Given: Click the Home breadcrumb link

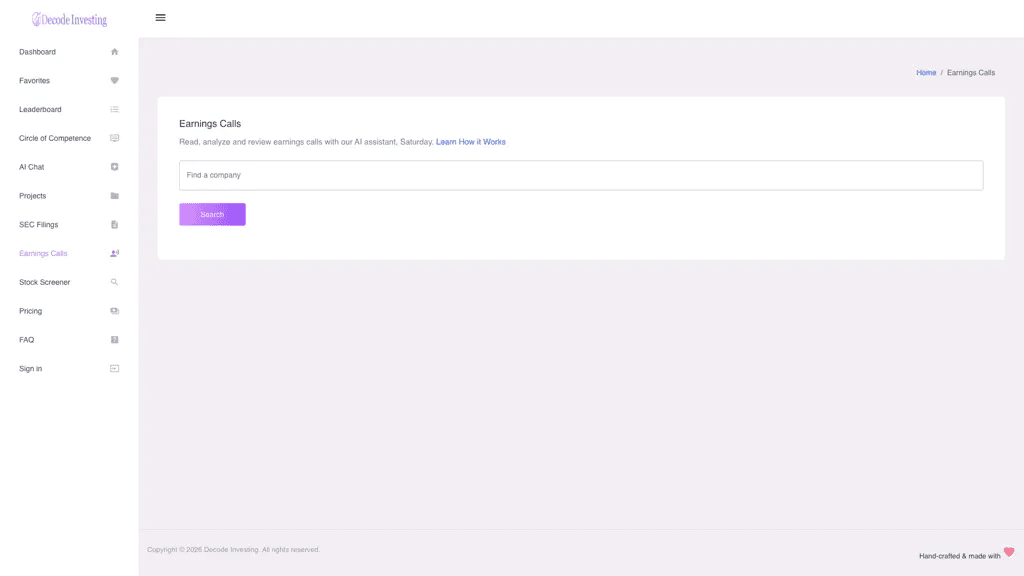Looking at the screenshot, I should pos(925,72).
